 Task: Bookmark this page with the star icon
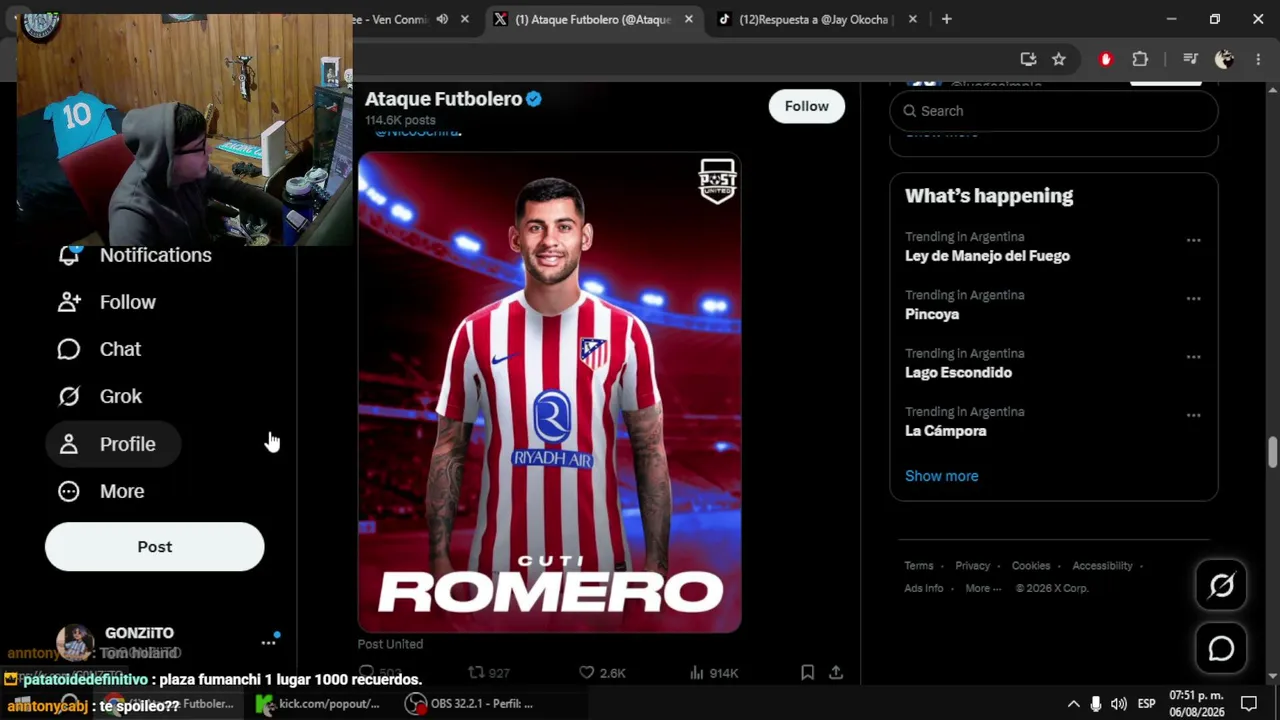point(1059,59)
